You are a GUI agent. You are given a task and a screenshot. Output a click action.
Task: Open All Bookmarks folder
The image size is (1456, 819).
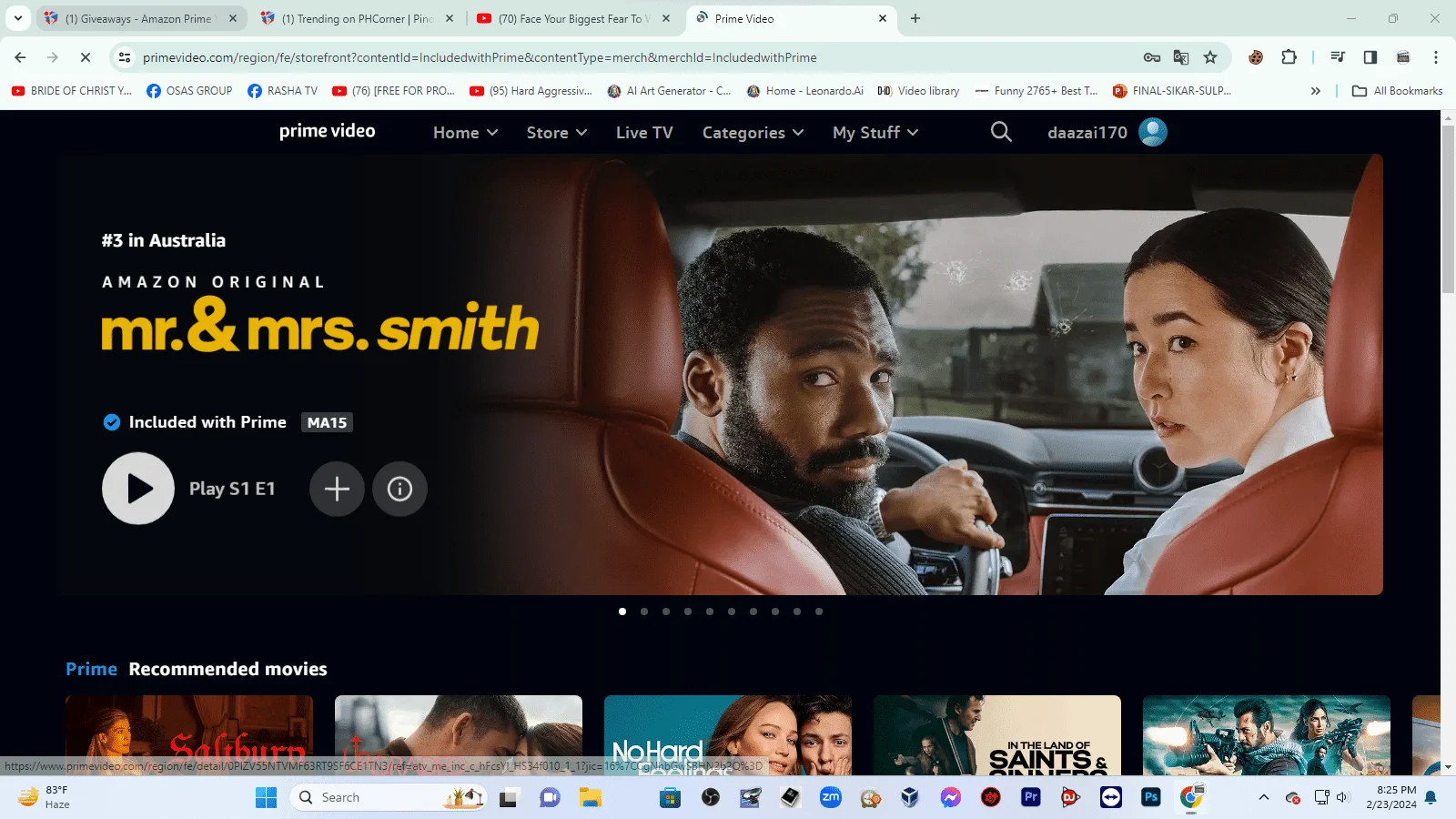tap(1398, 91)
